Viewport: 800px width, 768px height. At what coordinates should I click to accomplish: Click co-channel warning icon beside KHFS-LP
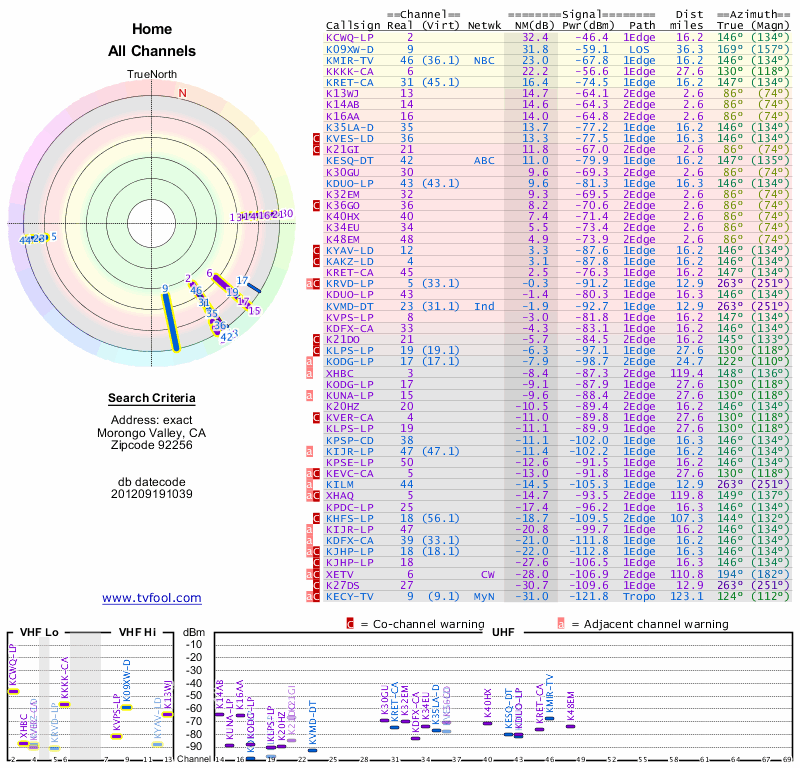coord(316,519)
